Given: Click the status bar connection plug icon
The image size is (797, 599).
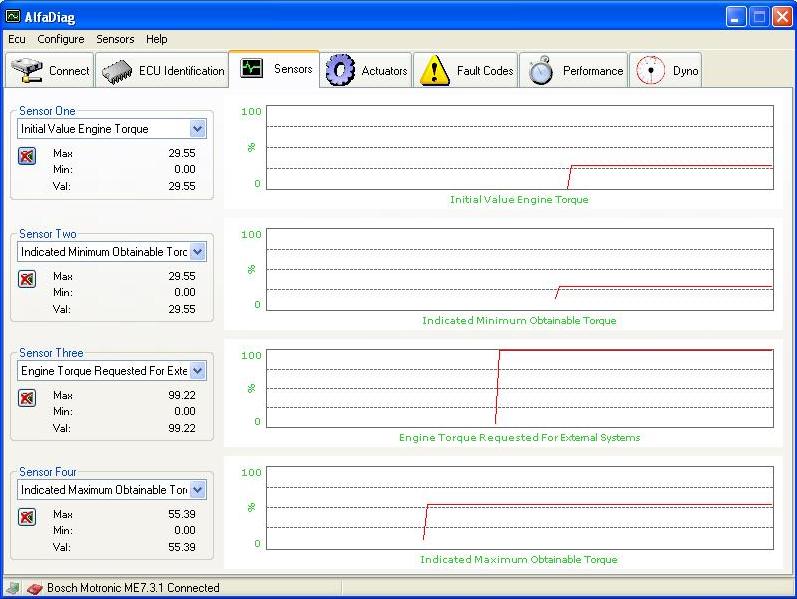Looking at the screenshot, I should click(13, 588).
